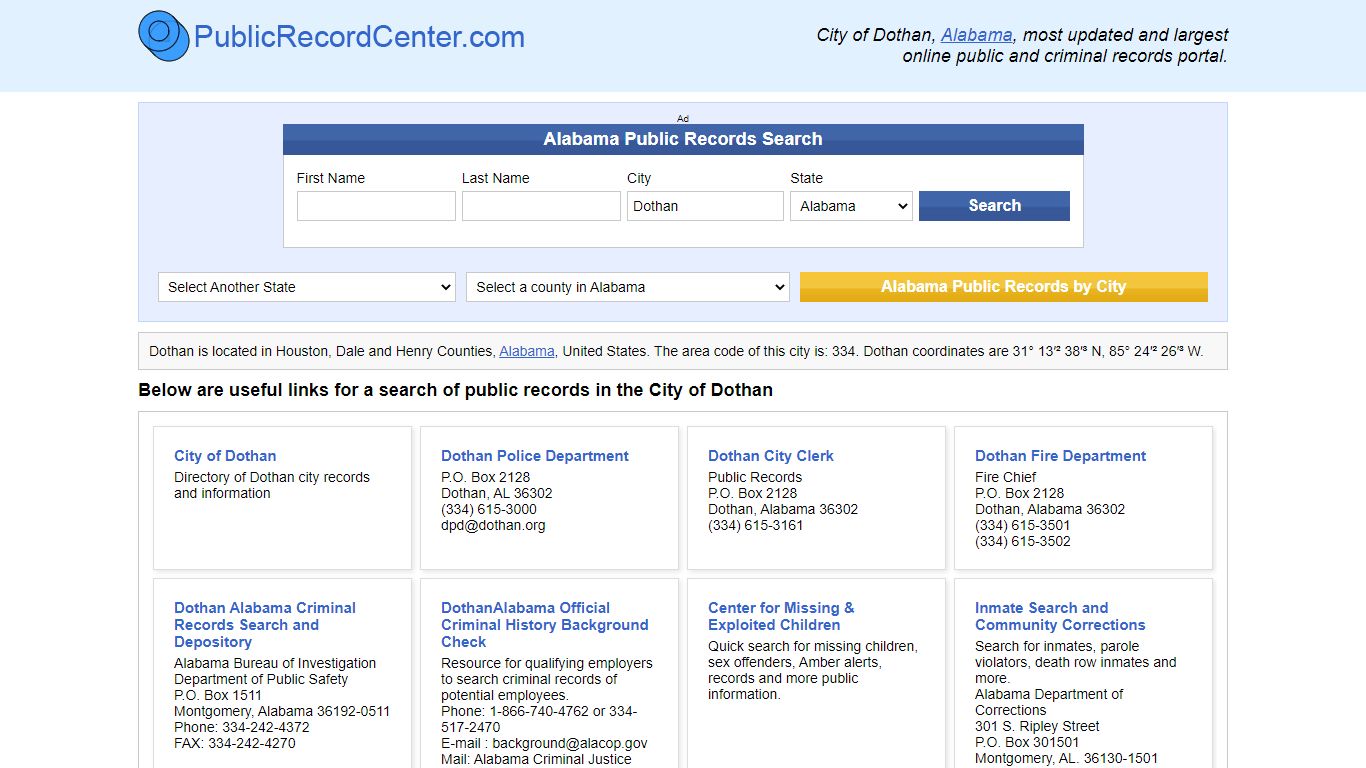
Task: Click the PublicRecordCenter.com logo icon
Action: click(164, 36)
